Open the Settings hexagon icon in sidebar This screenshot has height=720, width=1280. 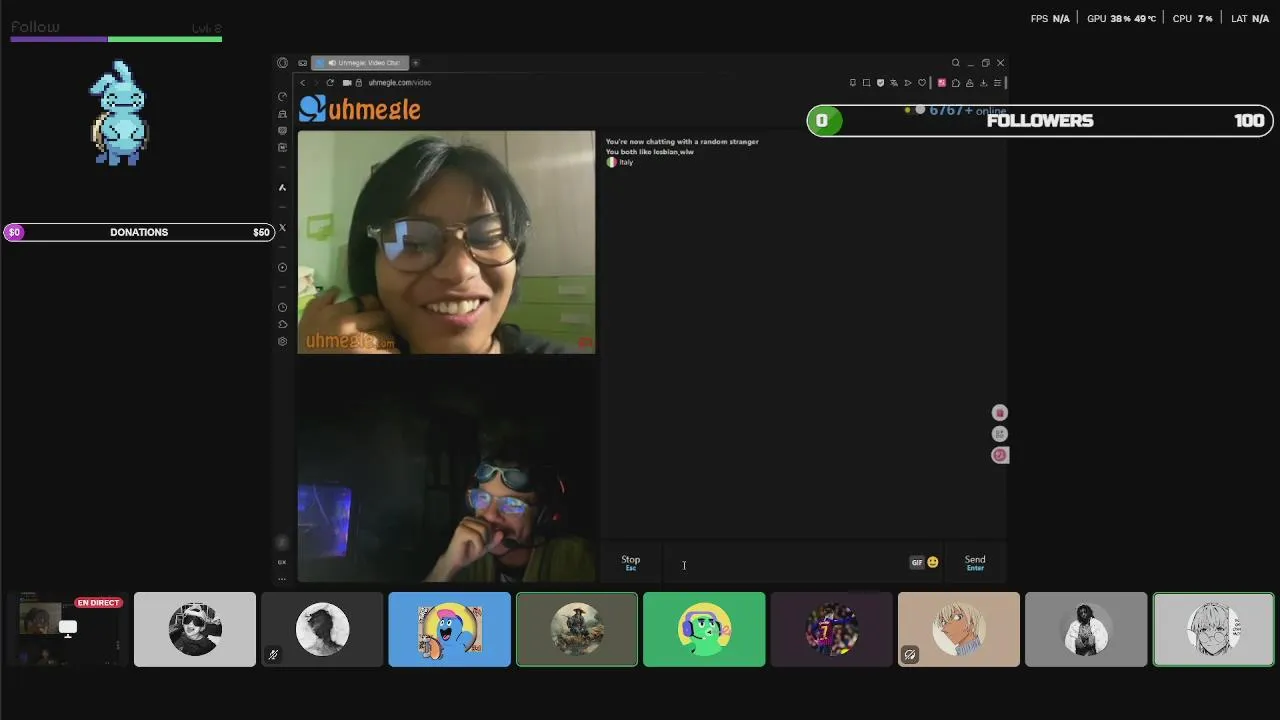[x=282, y=341]
